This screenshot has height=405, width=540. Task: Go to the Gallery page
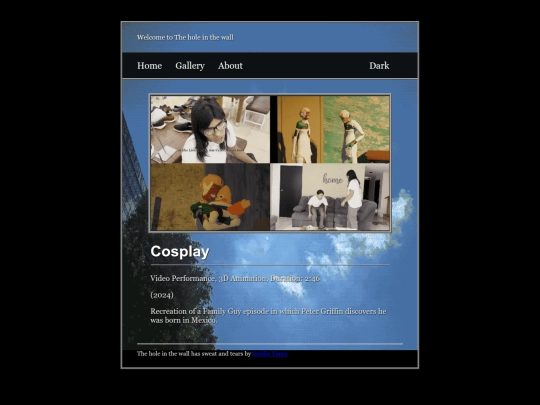pos(190,65)
